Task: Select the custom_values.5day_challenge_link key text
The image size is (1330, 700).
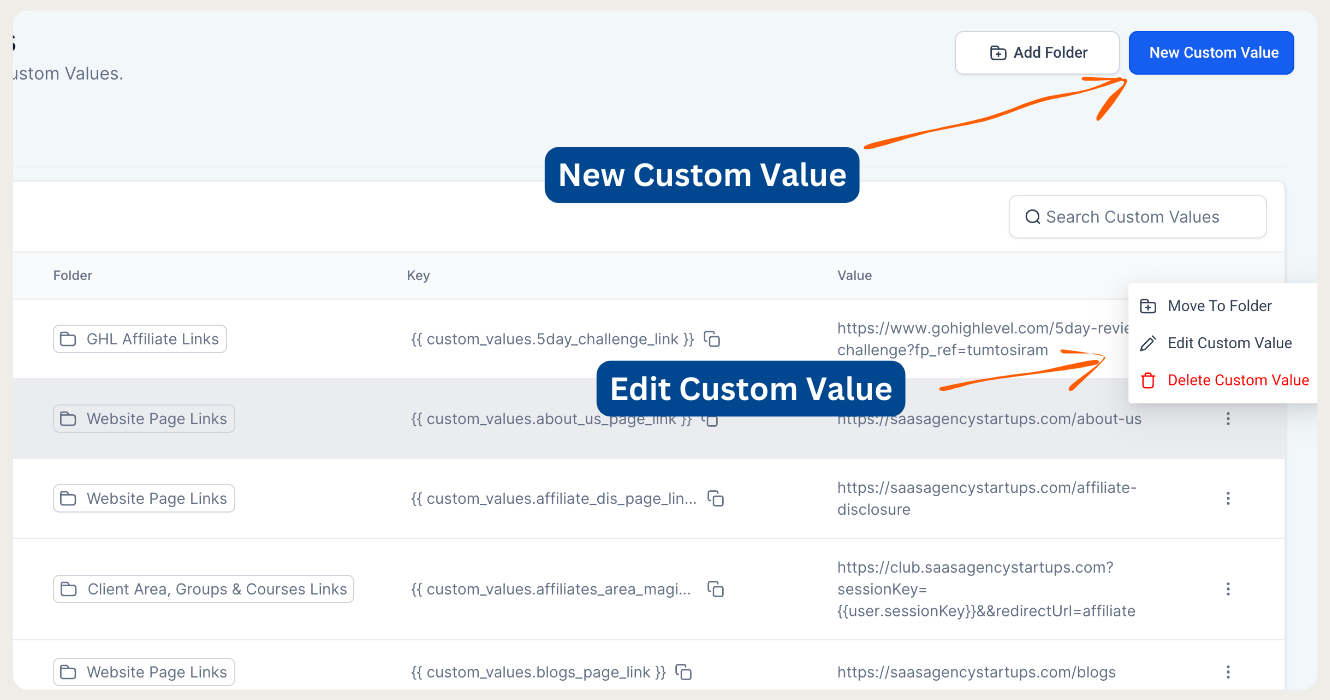Action: pos(552,339)
